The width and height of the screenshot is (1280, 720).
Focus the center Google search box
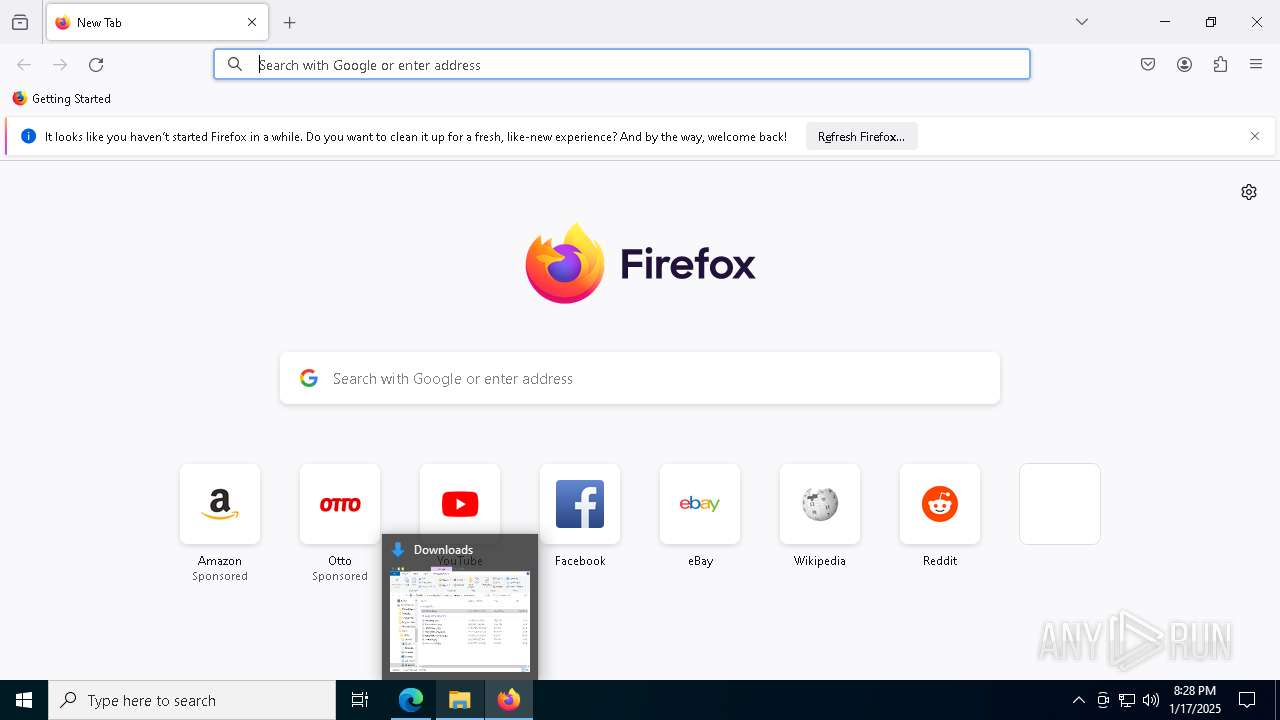[640, 378]
